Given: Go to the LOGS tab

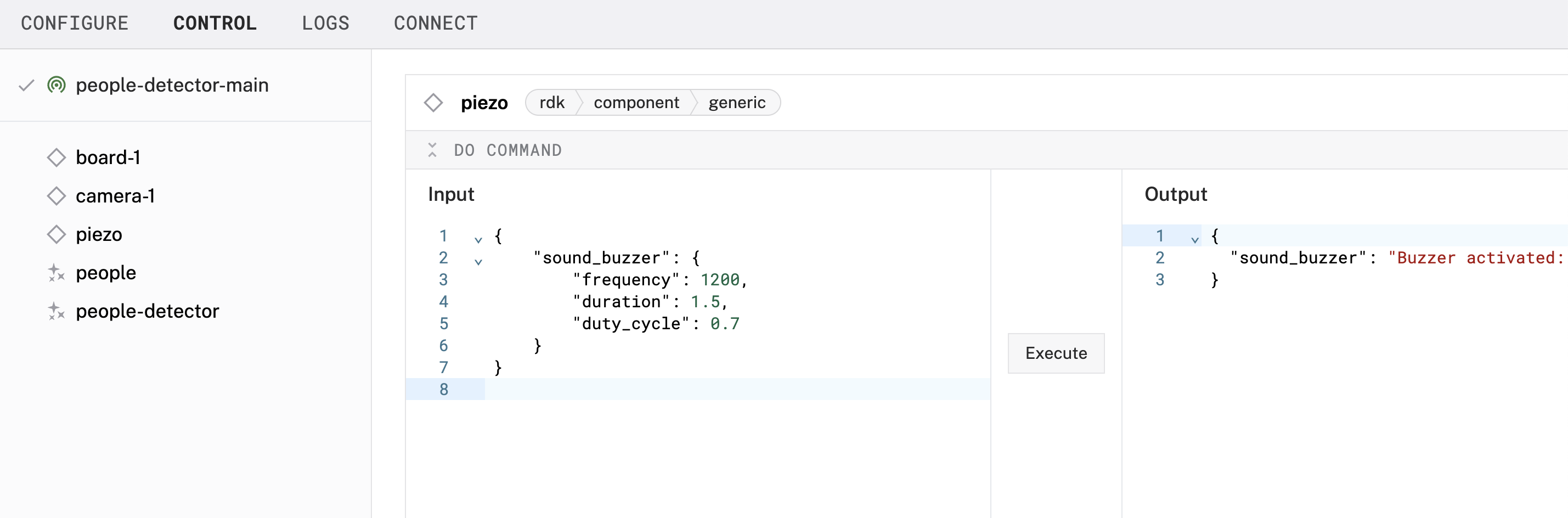Looking at the screenshot, I should [x=325, y=23].
